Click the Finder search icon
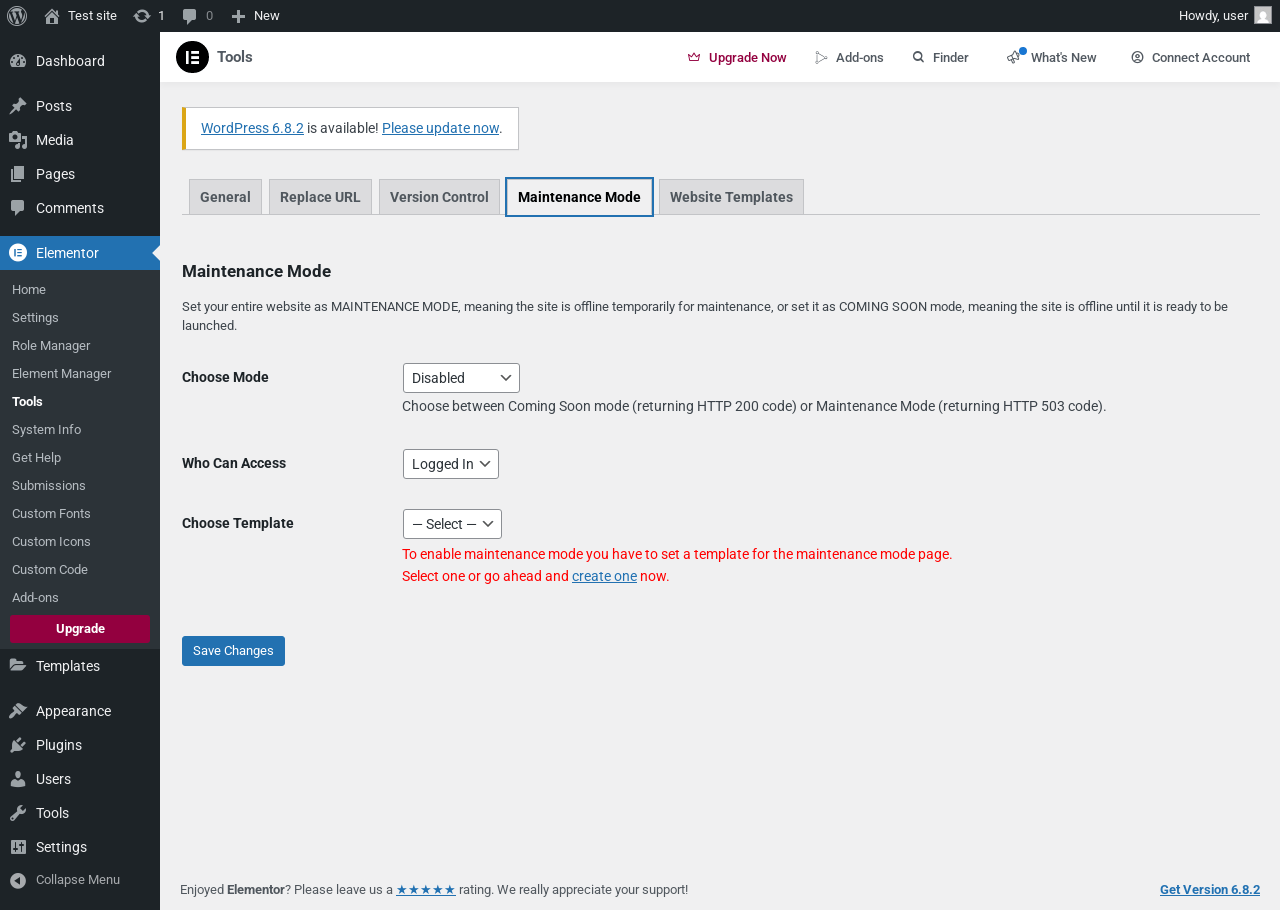1280x910 pixels. (919, 58)
